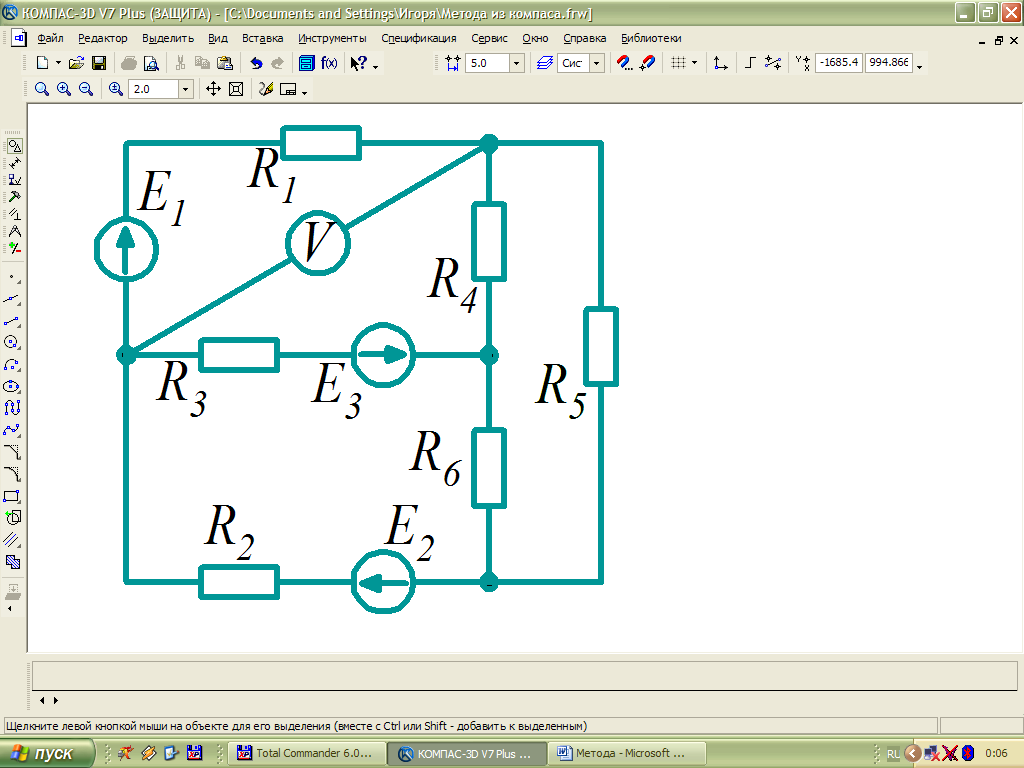Select the Circle drawing tool
Screen dimensions: 1024x768
point(13,342)
